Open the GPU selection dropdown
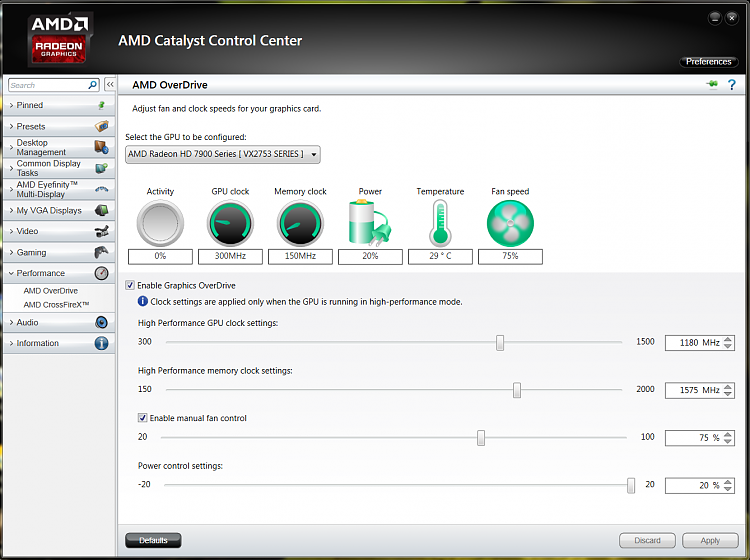750x560 pixels. [223, 154]
